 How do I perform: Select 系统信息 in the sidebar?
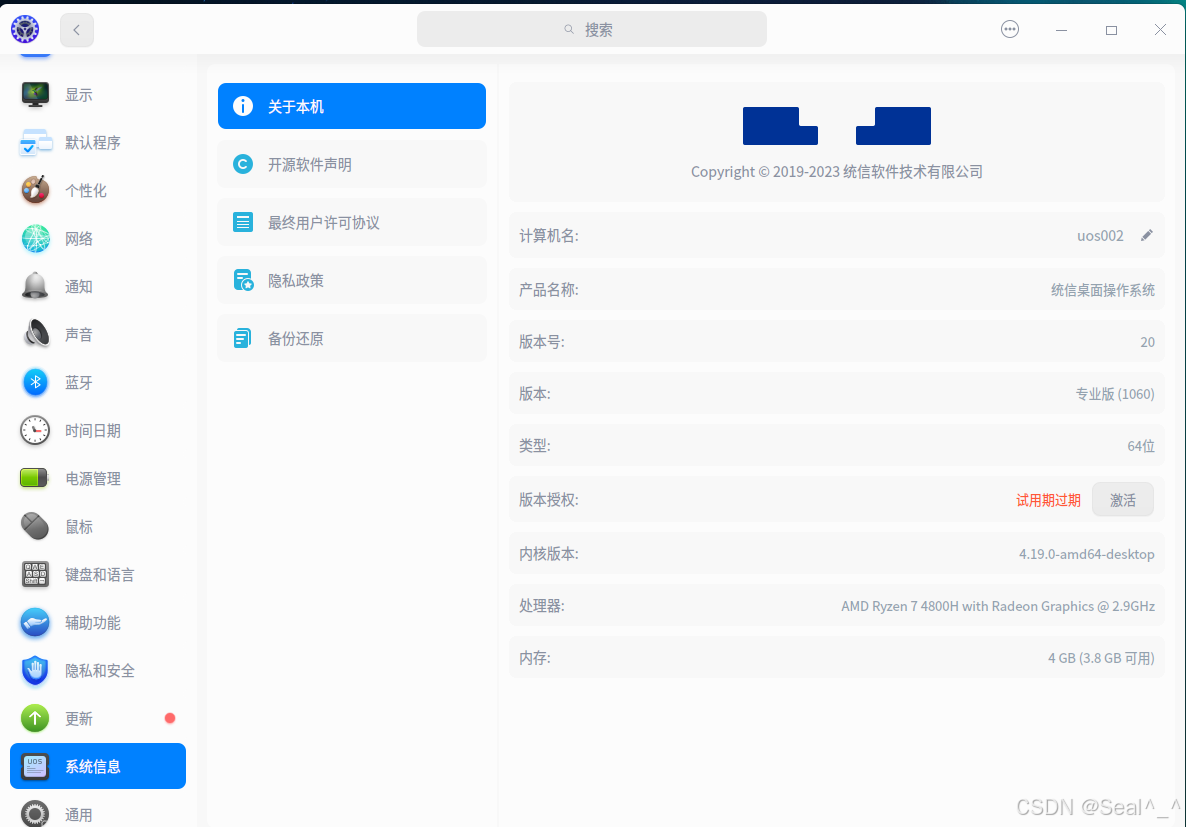(x=98, y=766)
